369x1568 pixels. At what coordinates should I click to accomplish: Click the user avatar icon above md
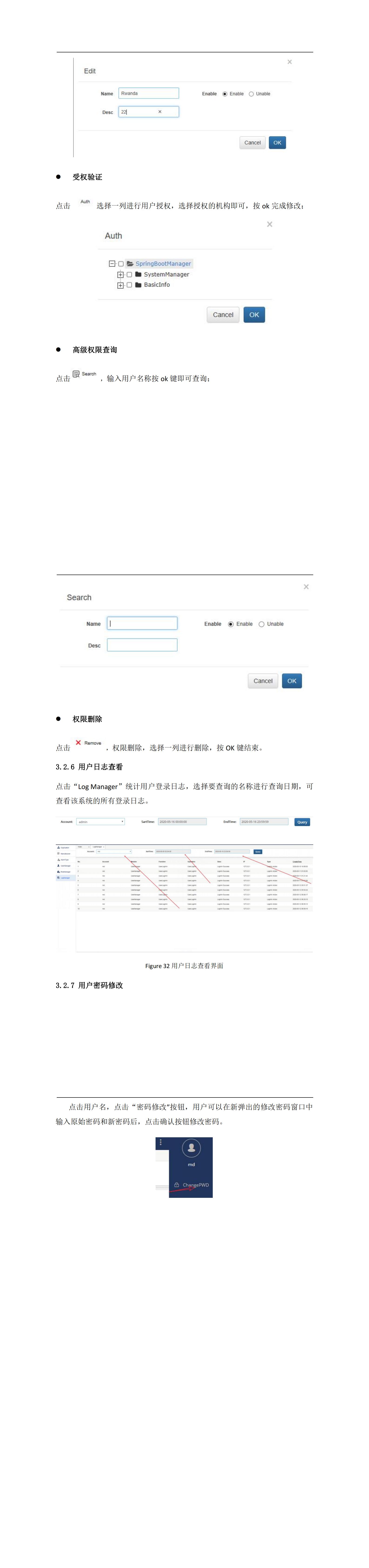click(192, 1148)
